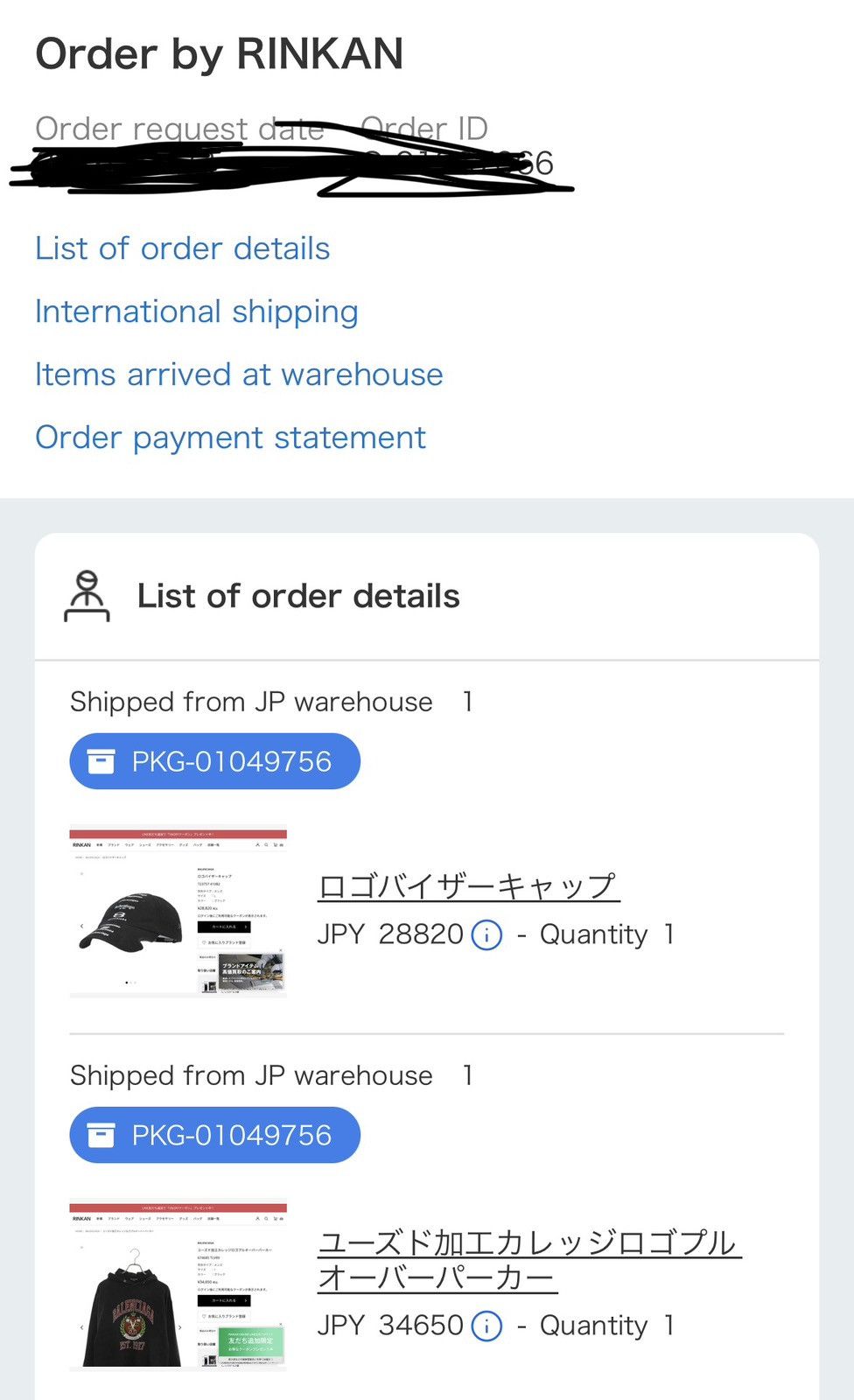View the black cap product thumbnail
The width and height of the screenshot is (854, 1400).
(178, 911)
